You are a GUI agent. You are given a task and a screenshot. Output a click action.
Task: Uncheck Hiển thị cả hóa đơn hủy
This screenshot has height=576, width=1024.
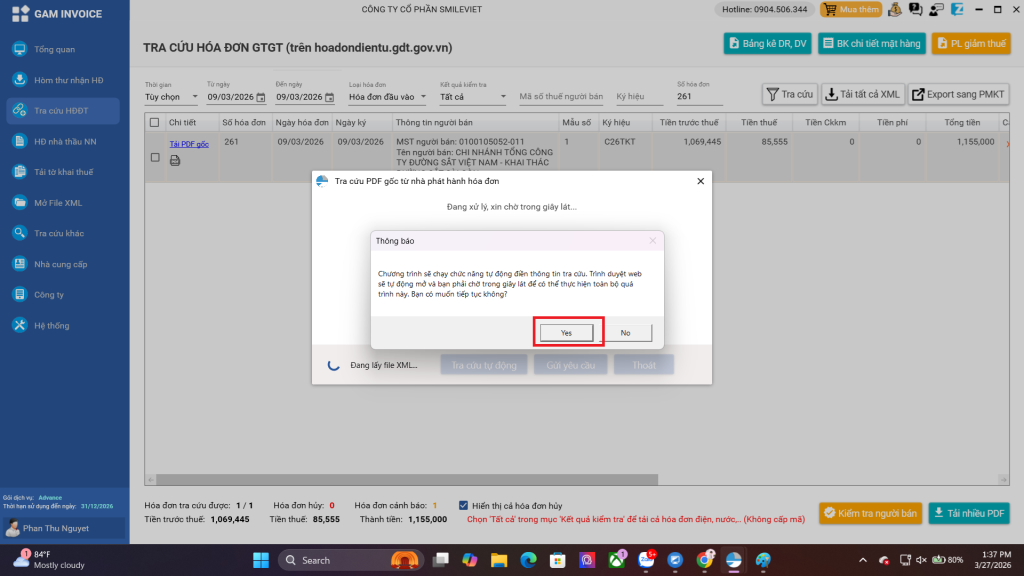(463, 506)
